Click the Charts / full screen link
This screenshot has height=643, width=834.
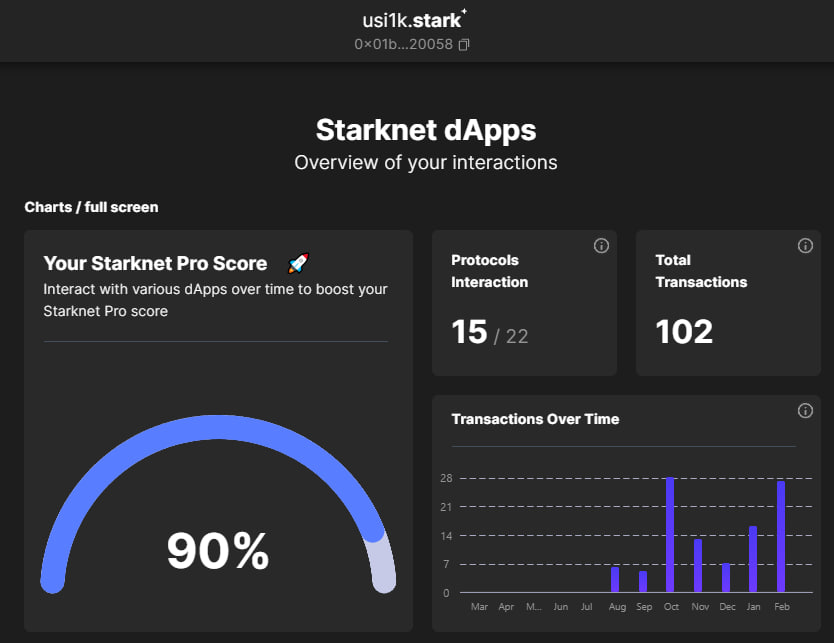[91, 207]
